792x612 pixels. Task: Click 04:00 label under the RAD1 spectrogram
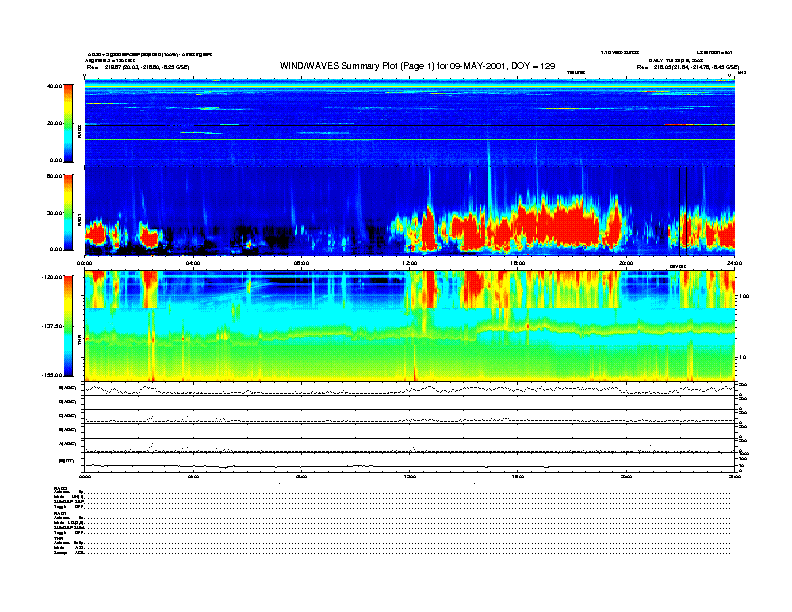[x=193, y=263]
